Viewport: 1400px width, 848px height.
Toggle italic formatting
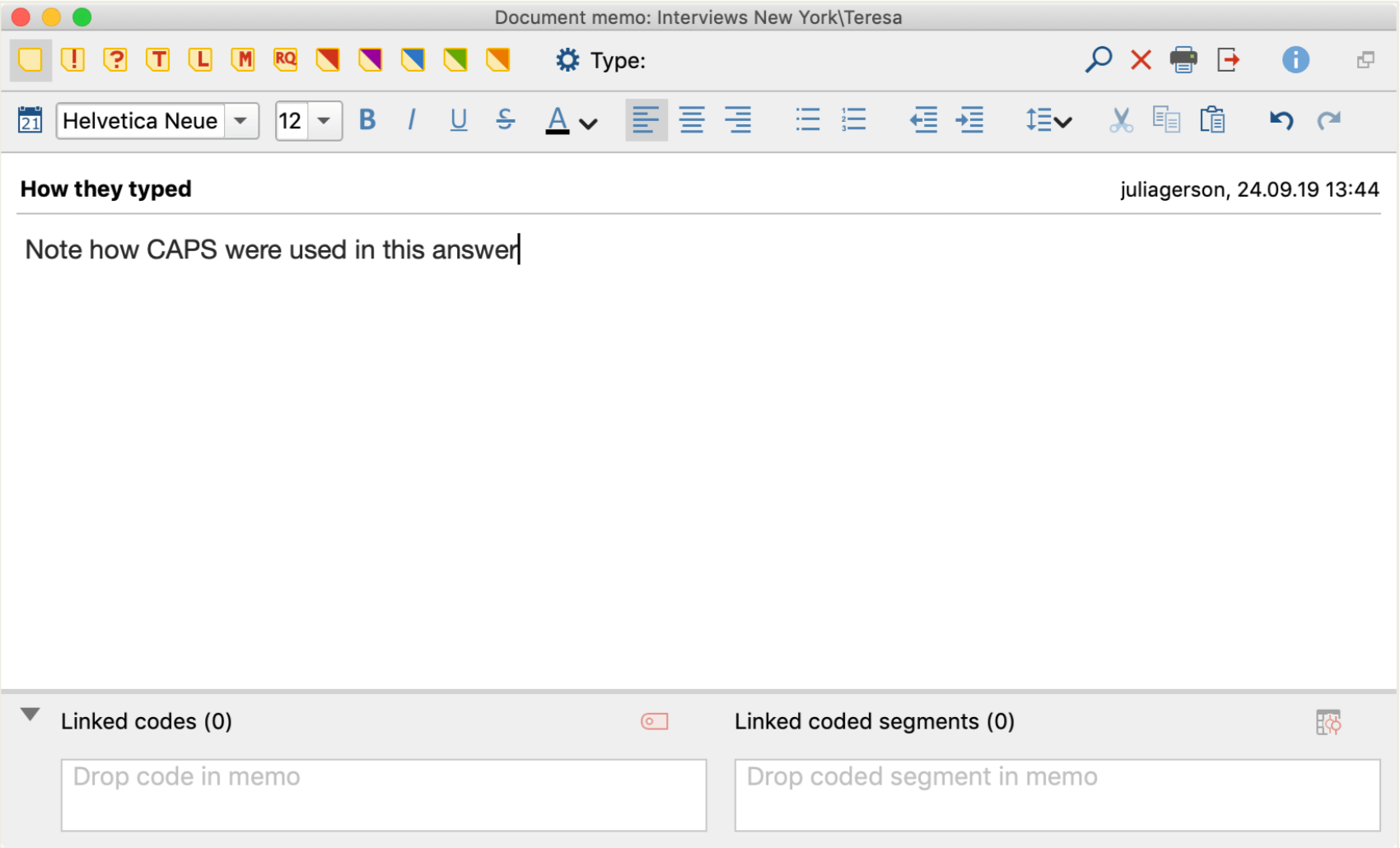point(411,120)
